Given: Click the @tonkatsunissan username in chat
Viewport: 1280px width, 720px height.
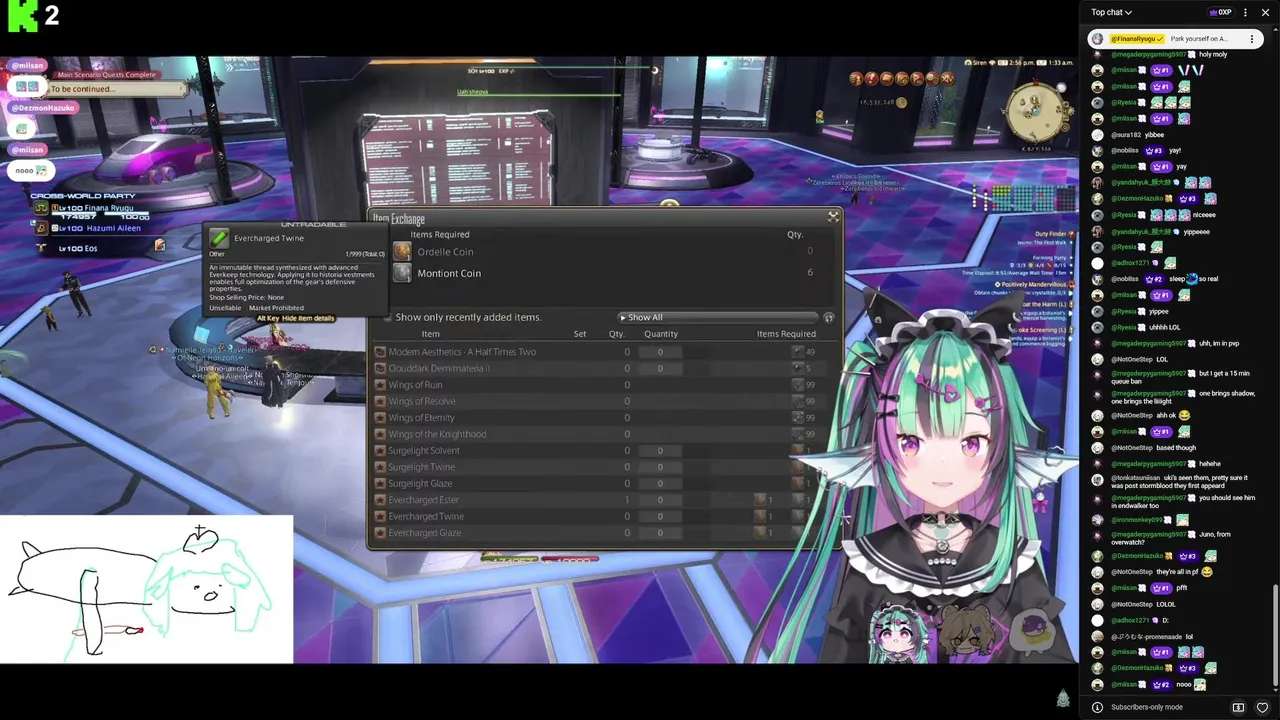Looking at the screenshot, I should (1136, 478).
